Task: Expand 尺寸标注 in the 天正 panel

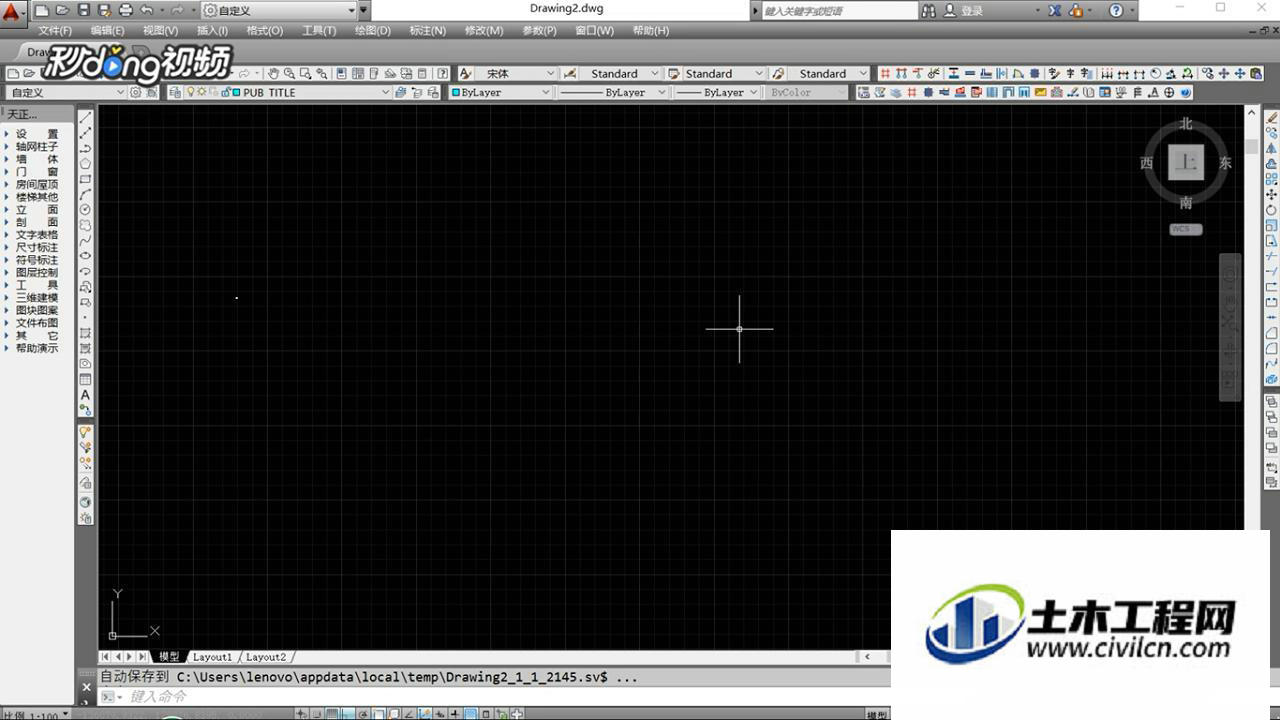Action: coord(32,247)
